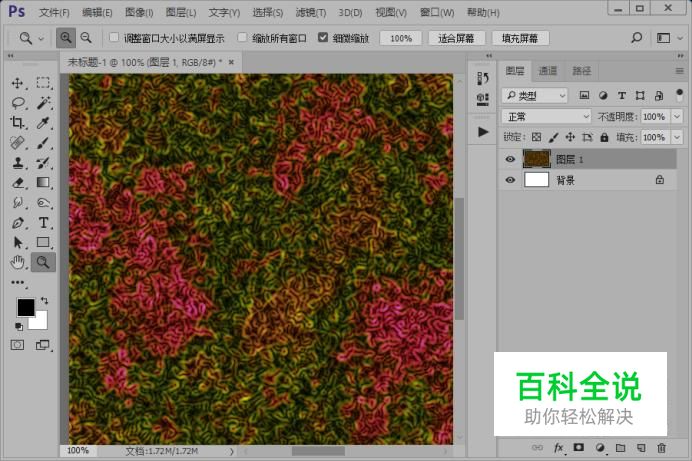Select the History Brush tool
The height and width of the screenshot is (461, 692).
coord(43,162)
